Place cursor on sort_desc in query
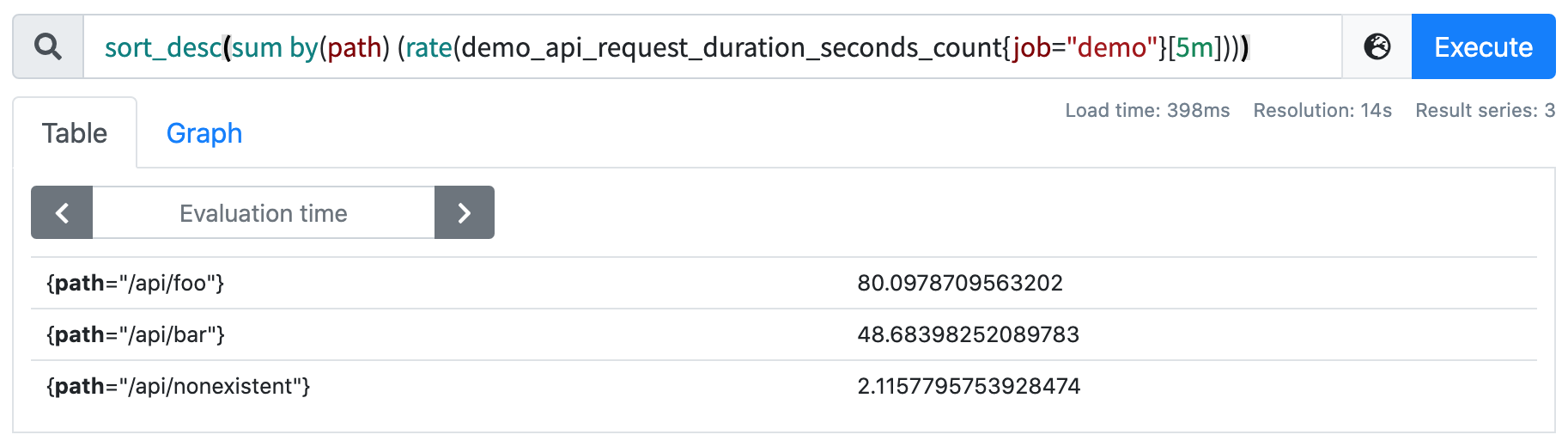 163,47
